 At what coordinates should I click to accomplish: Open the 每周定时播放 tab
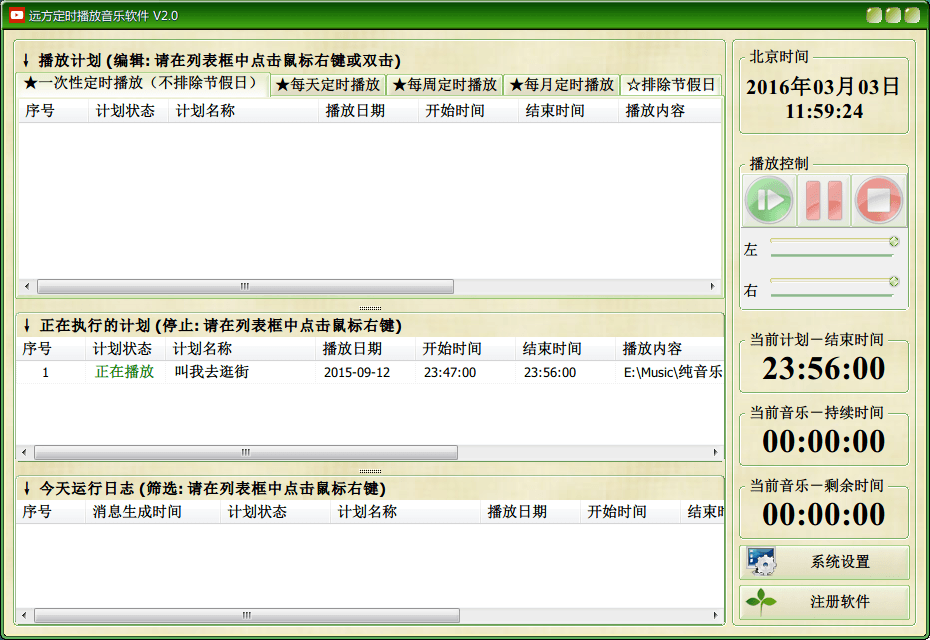(445, 85)
